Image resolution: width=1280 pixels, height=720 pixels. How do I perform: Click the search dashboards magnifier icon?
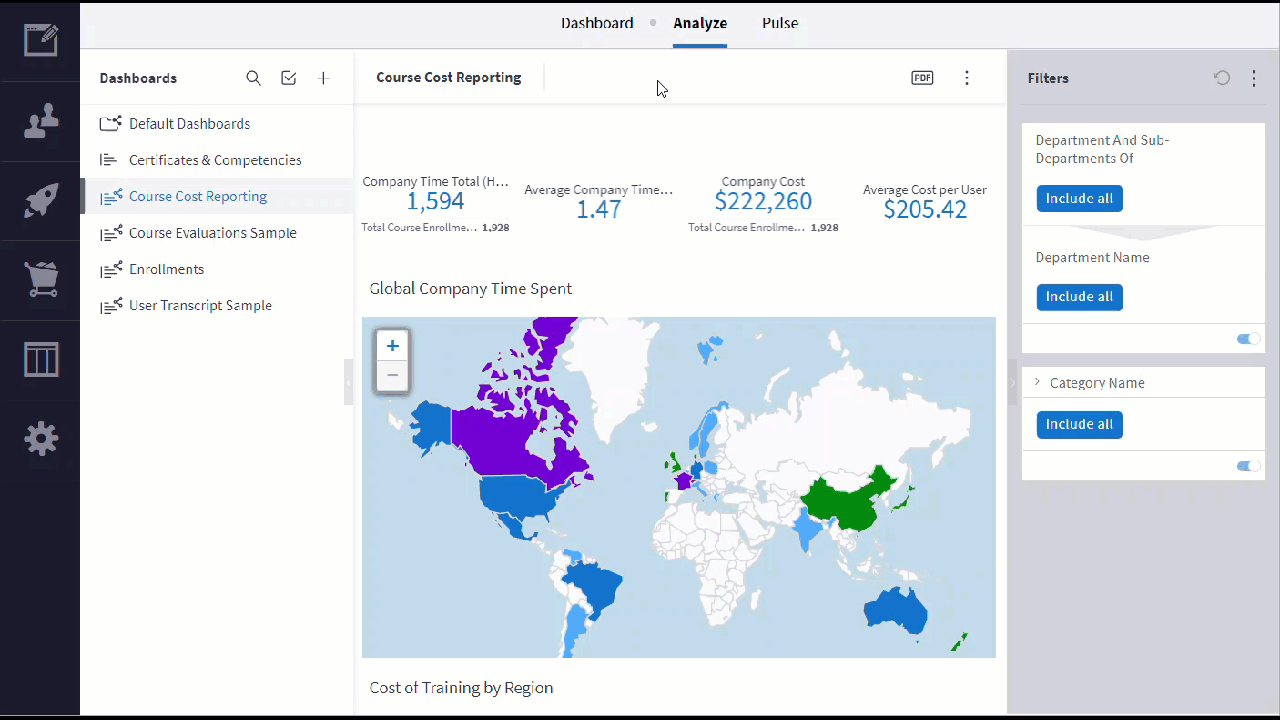(254, 78)
